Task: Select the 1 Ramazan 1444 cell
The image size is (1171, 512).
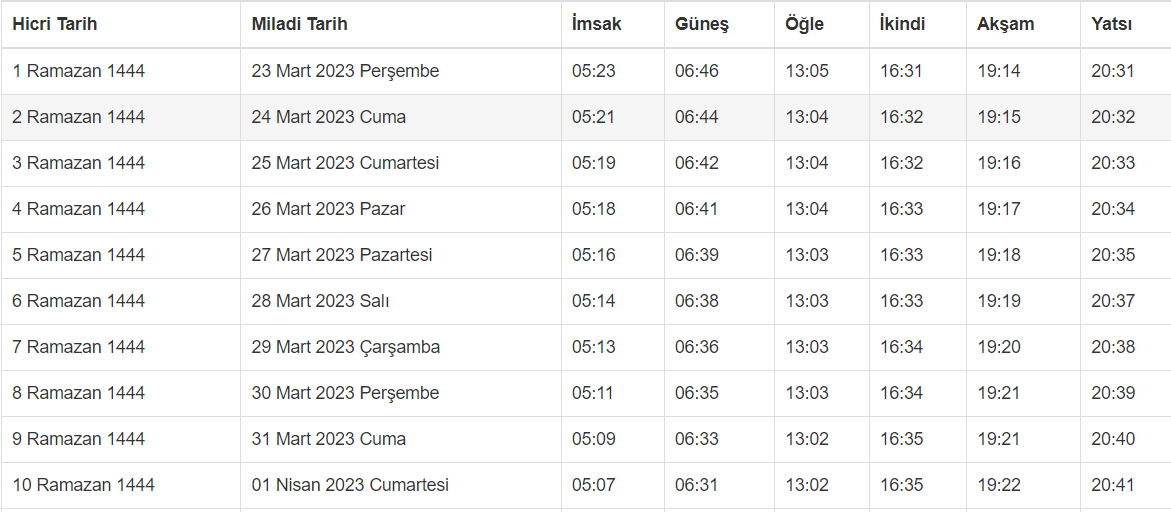Action: pyautogui.click(x=79, y=71)
